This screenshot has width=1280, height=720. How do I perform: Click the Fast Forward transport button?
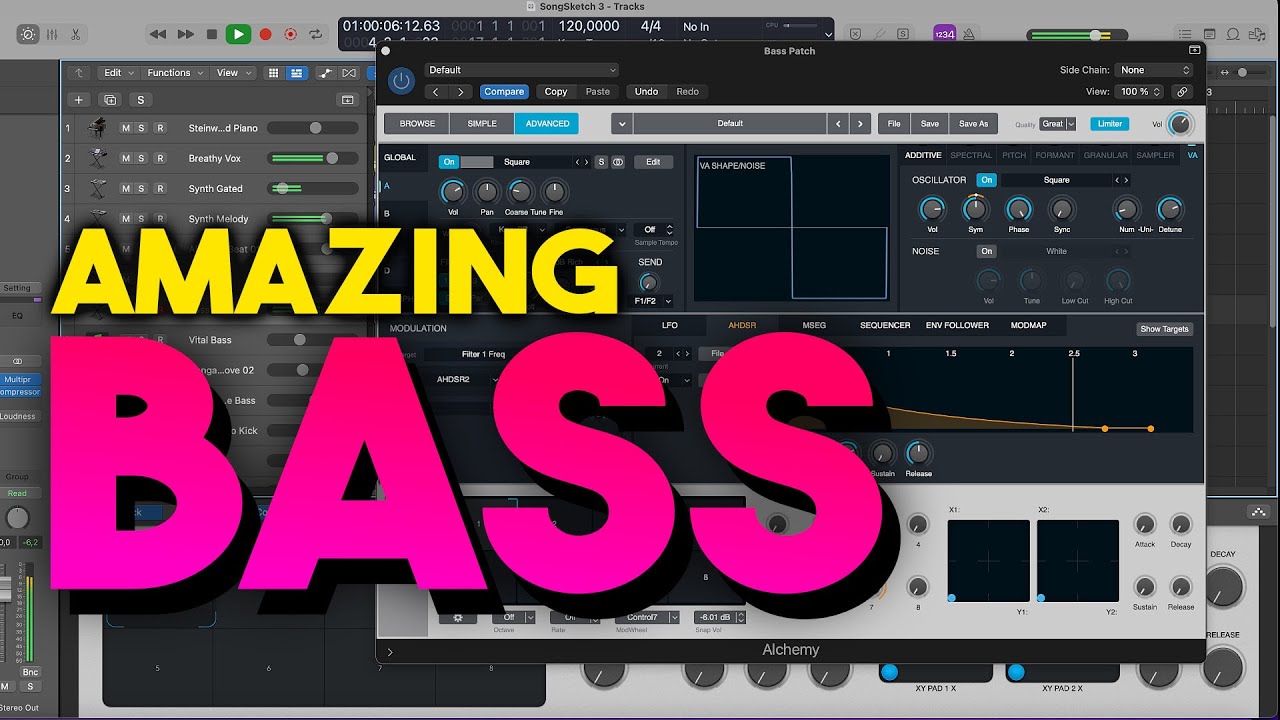185,34
